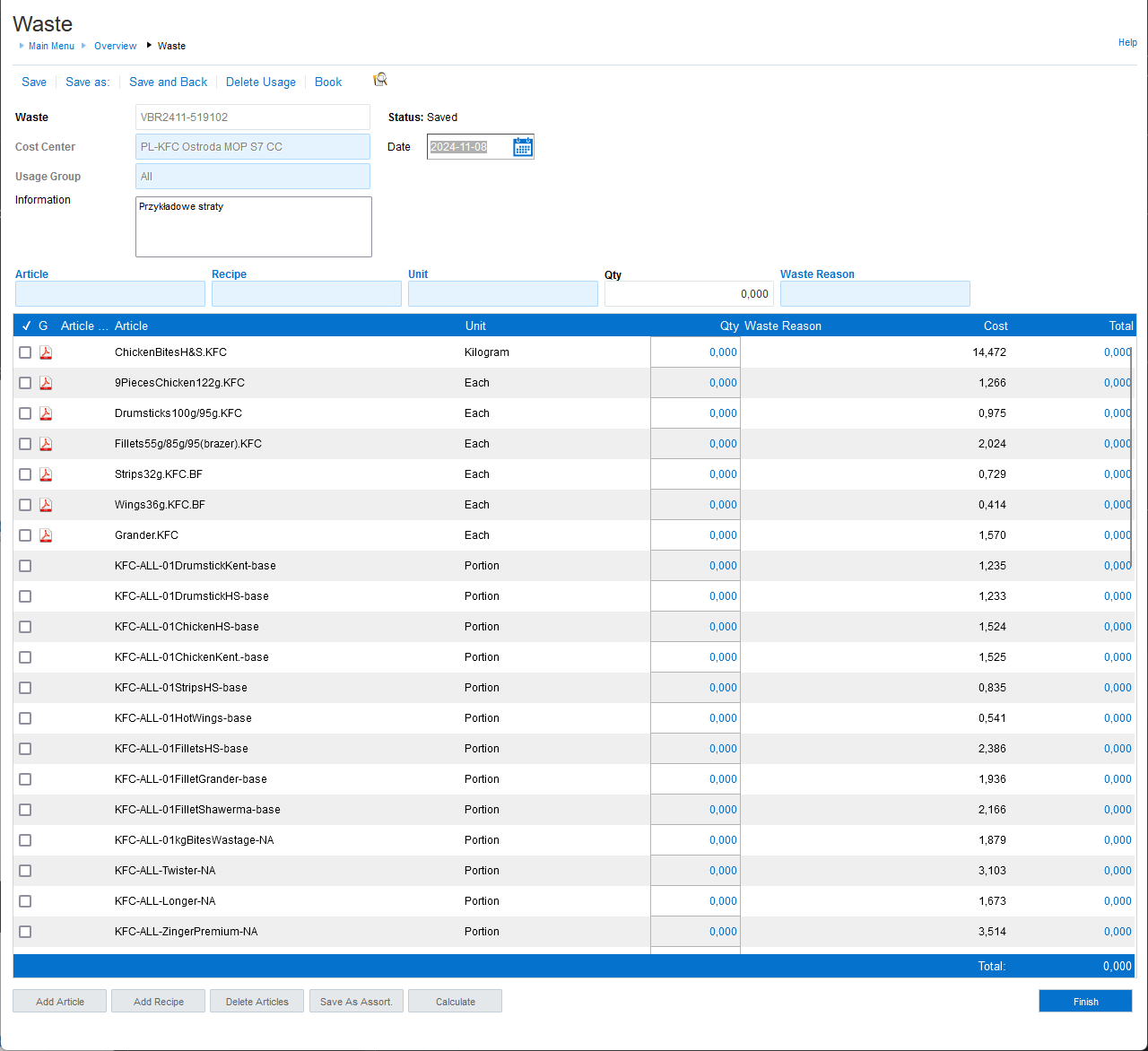Tick the checkbox for Fillets55g/85g/95(brazer).KFC

point(25,444)
